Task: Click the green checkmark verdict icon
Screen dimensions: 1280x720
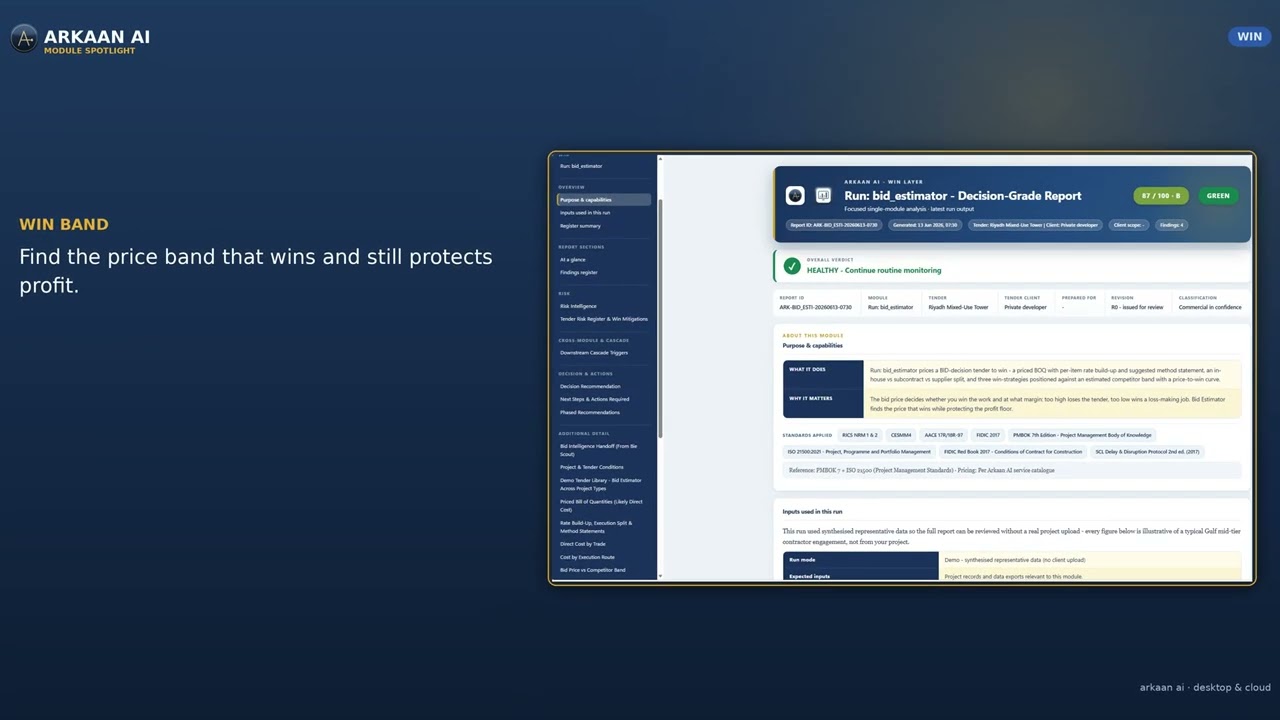Action: point(792,266)
